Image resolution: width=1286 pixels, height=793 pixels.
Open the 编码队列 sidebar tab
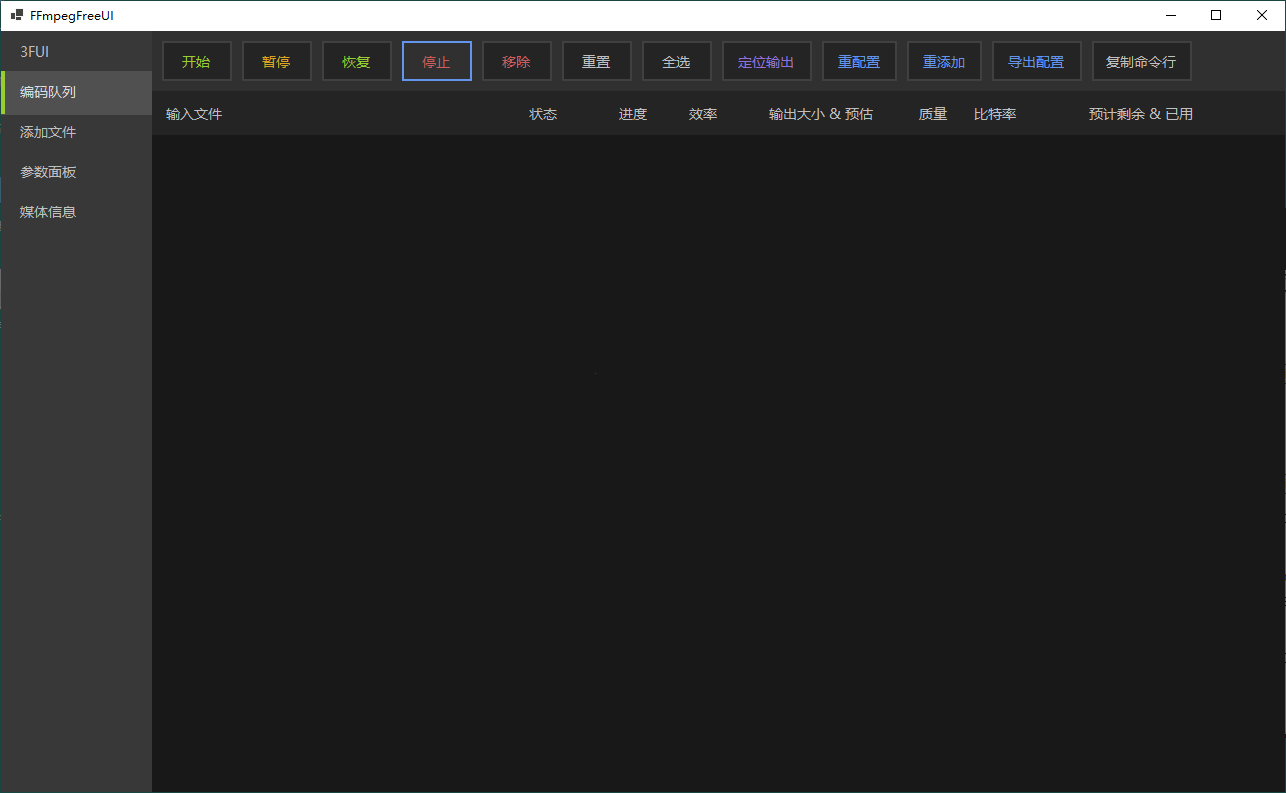point(48,92)
